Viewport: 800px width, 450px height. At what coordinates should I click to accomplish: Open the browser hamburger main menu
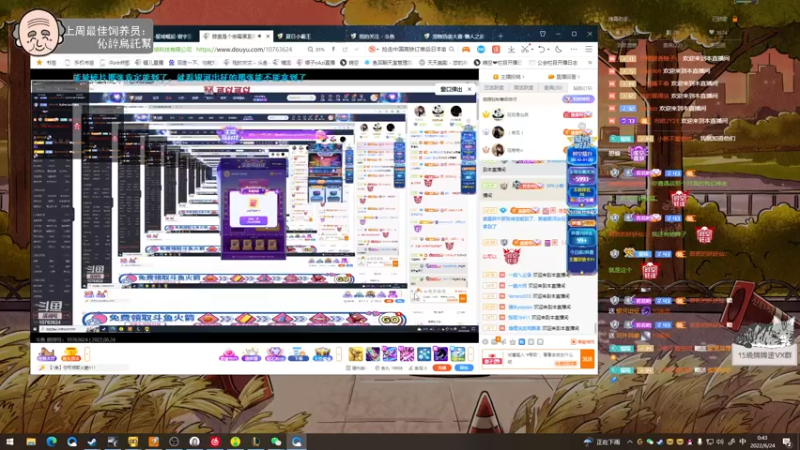(x=589, y=49)
